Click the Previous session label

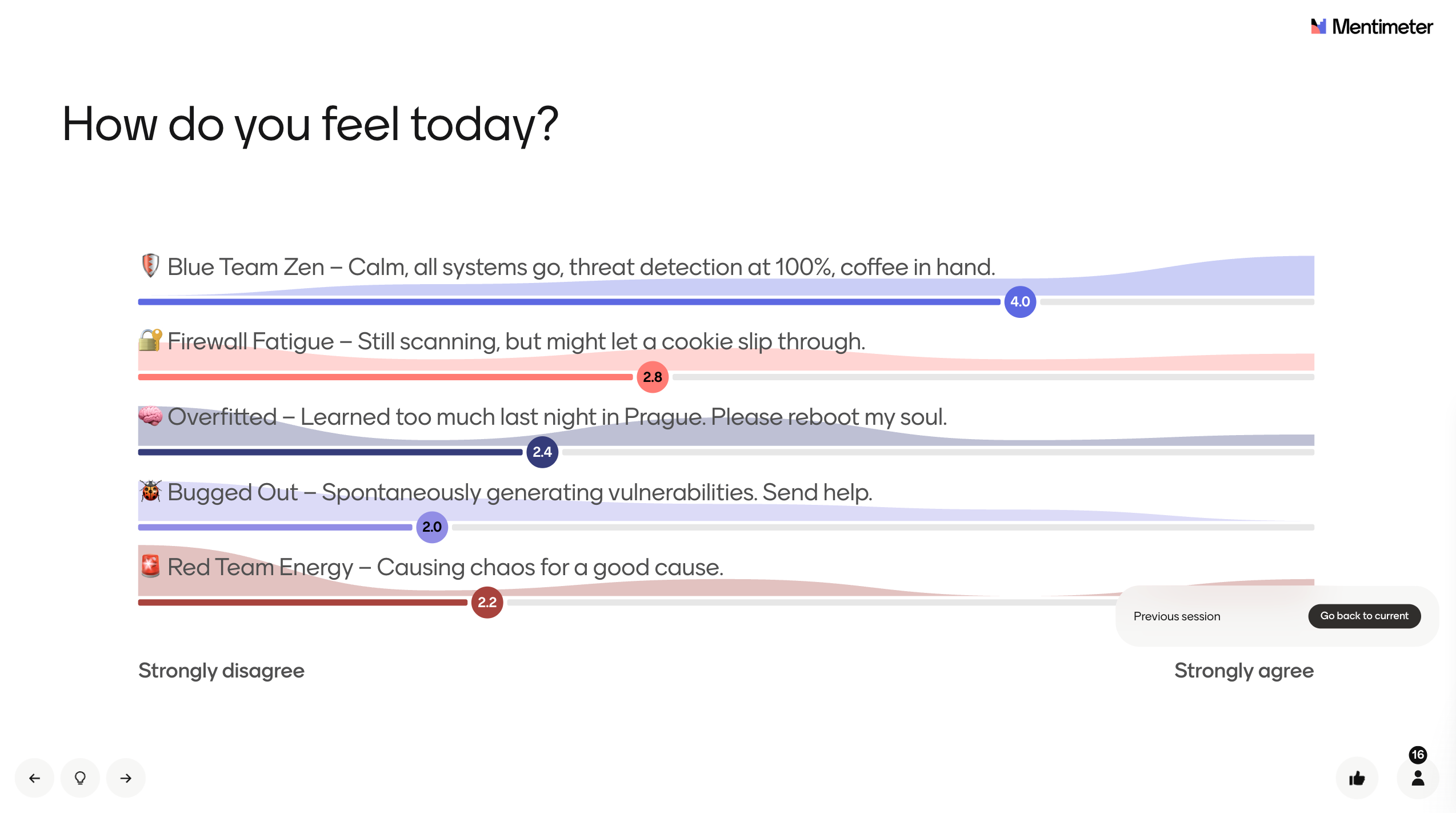(x=1177, y=616)
